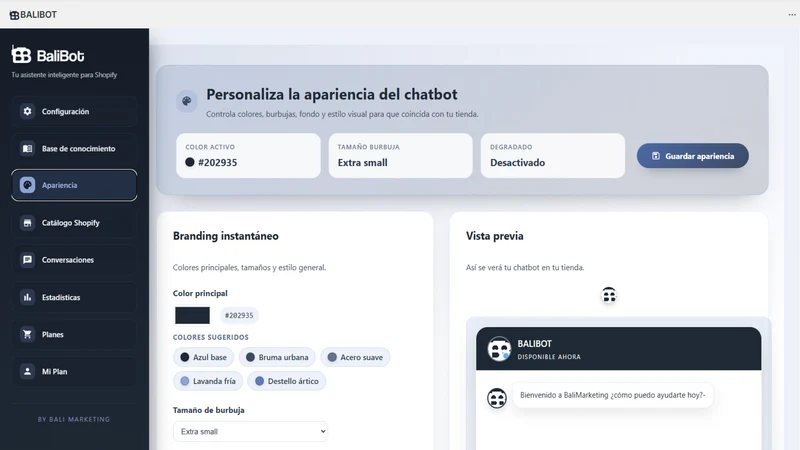Click the Tamaño de burbuja label

click(x=209, y=410)
